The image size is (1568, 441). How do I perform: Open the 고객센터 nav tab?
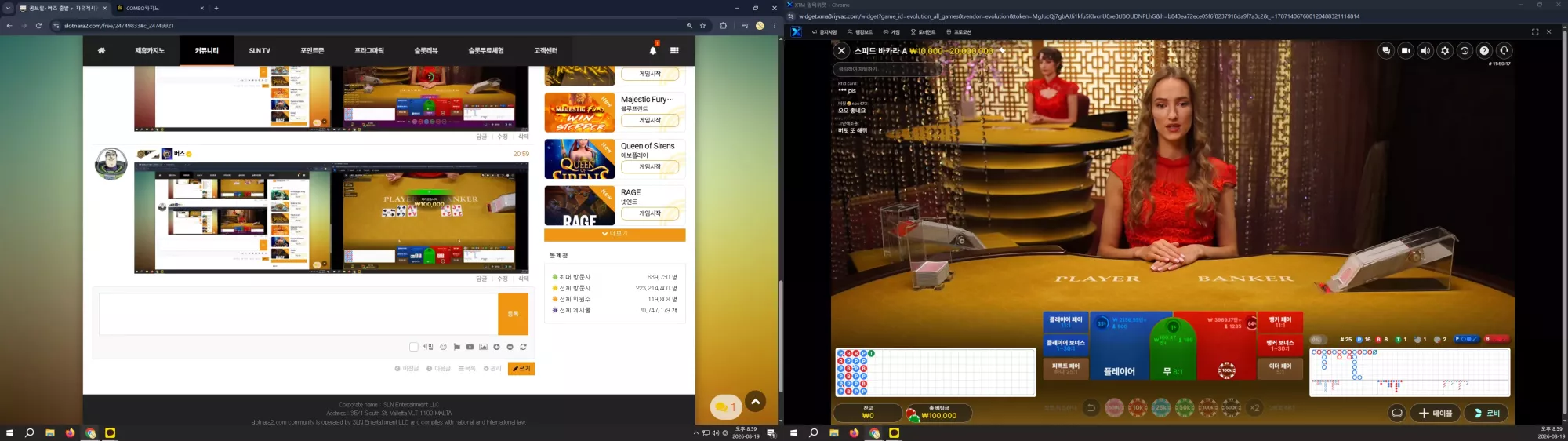(x=546, y=50)
